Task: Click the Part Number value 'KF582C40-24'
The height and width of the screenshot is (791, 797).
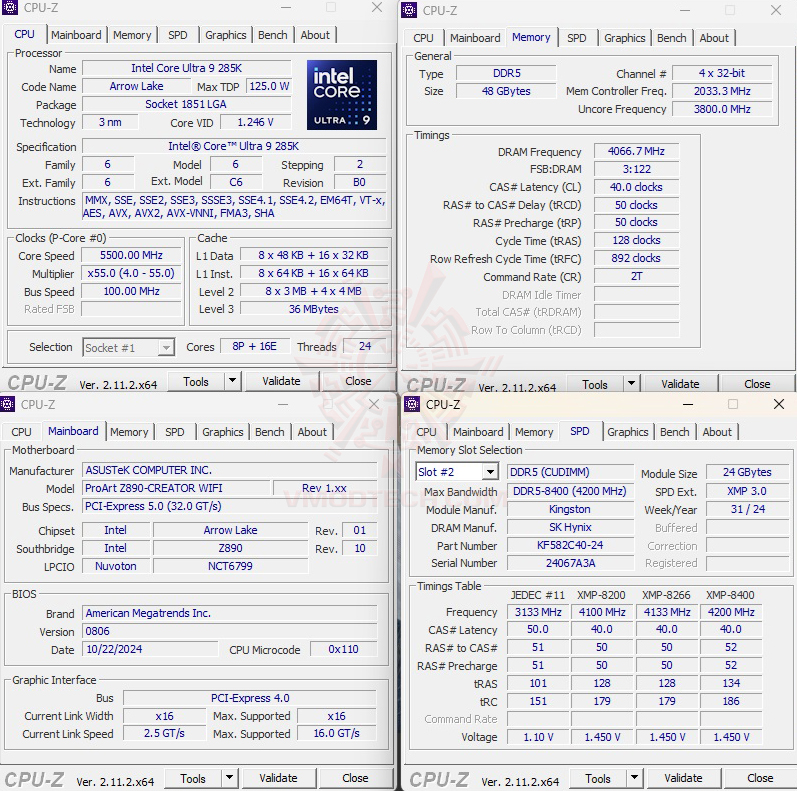Action: (570, 545)
